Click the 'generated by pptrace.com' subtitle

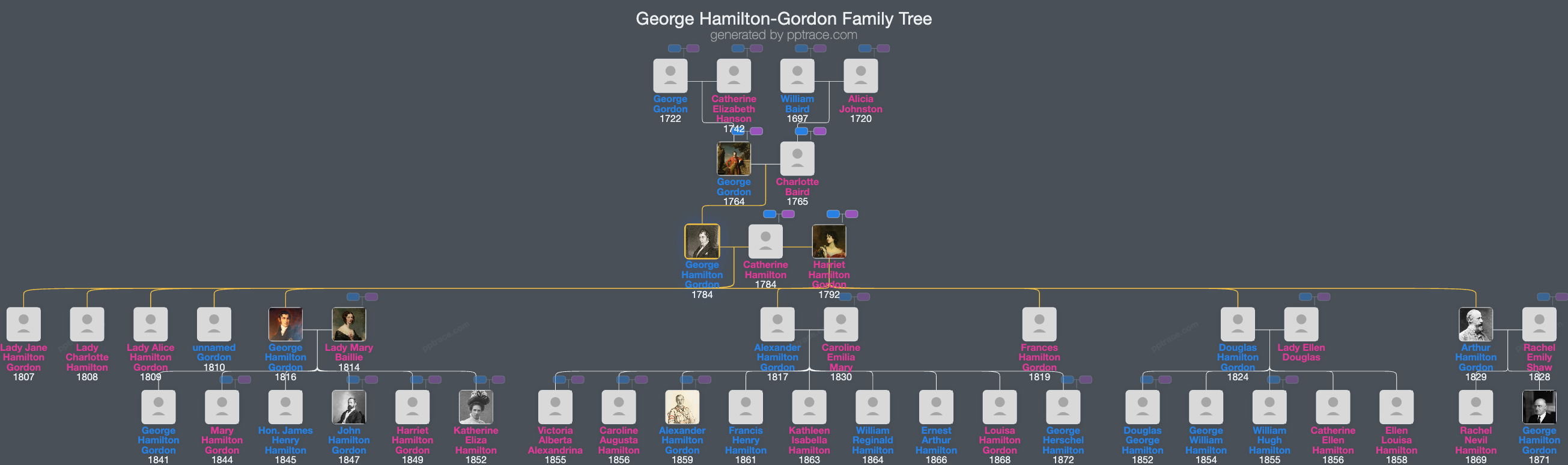point(783,35)
